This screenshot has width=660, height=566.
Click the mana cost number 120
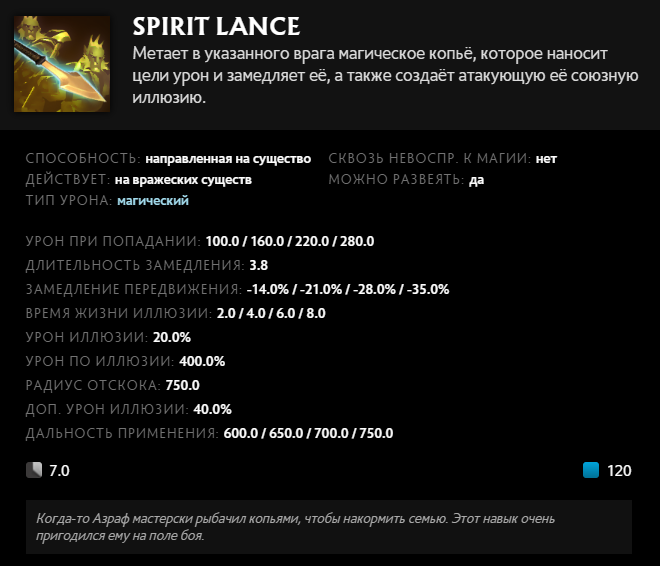coord(619,470)
